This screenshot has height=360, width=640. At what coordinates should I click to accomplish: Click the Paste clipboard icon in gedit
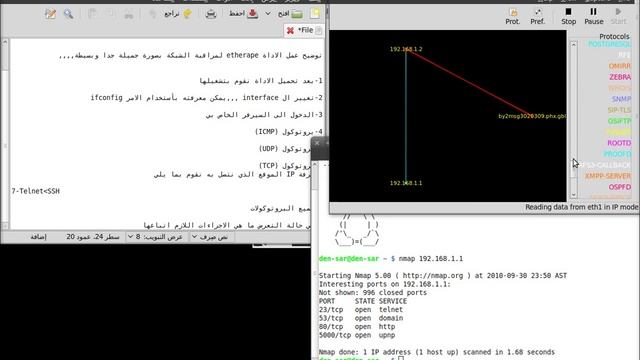tap(92, 14)
